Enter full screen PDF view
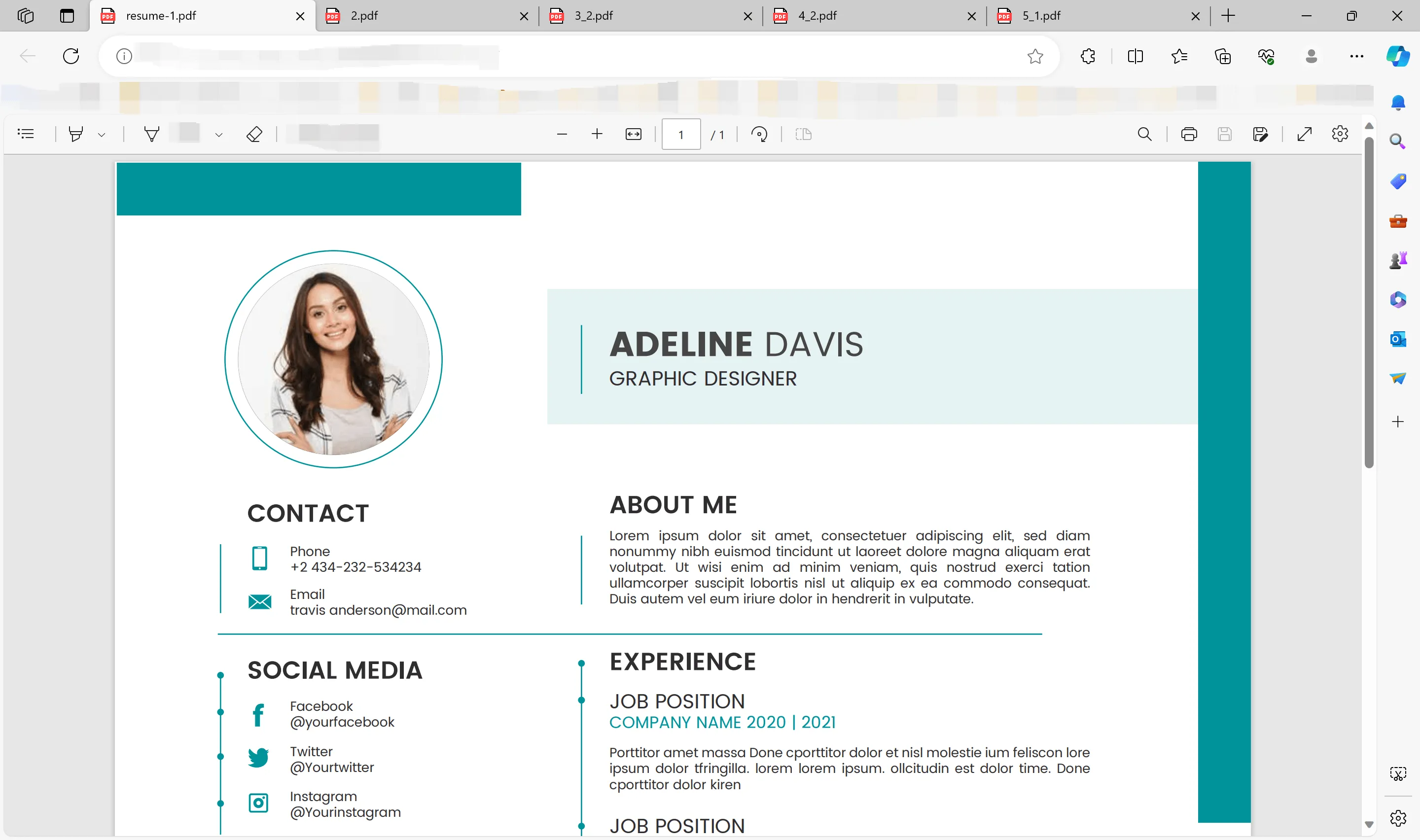 1304,134
